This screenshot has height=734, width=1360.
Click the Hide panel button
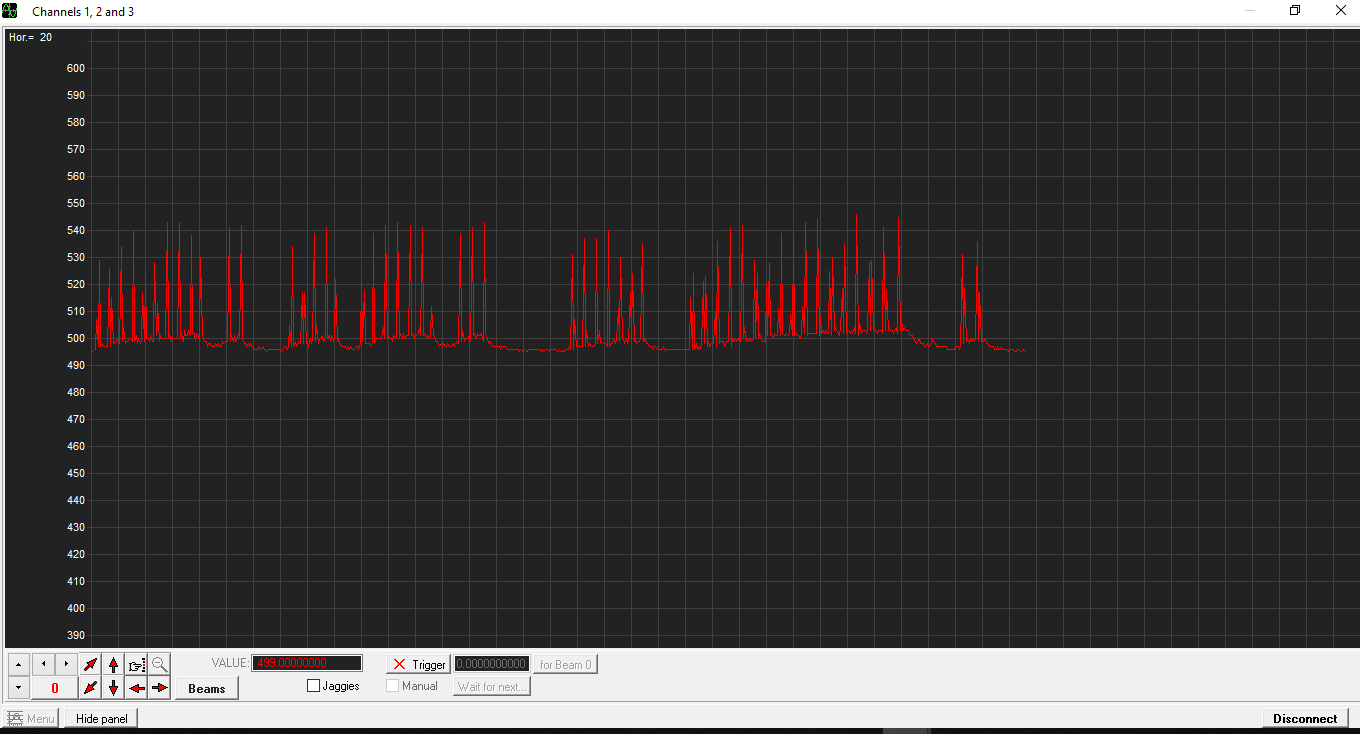[102, 718]
